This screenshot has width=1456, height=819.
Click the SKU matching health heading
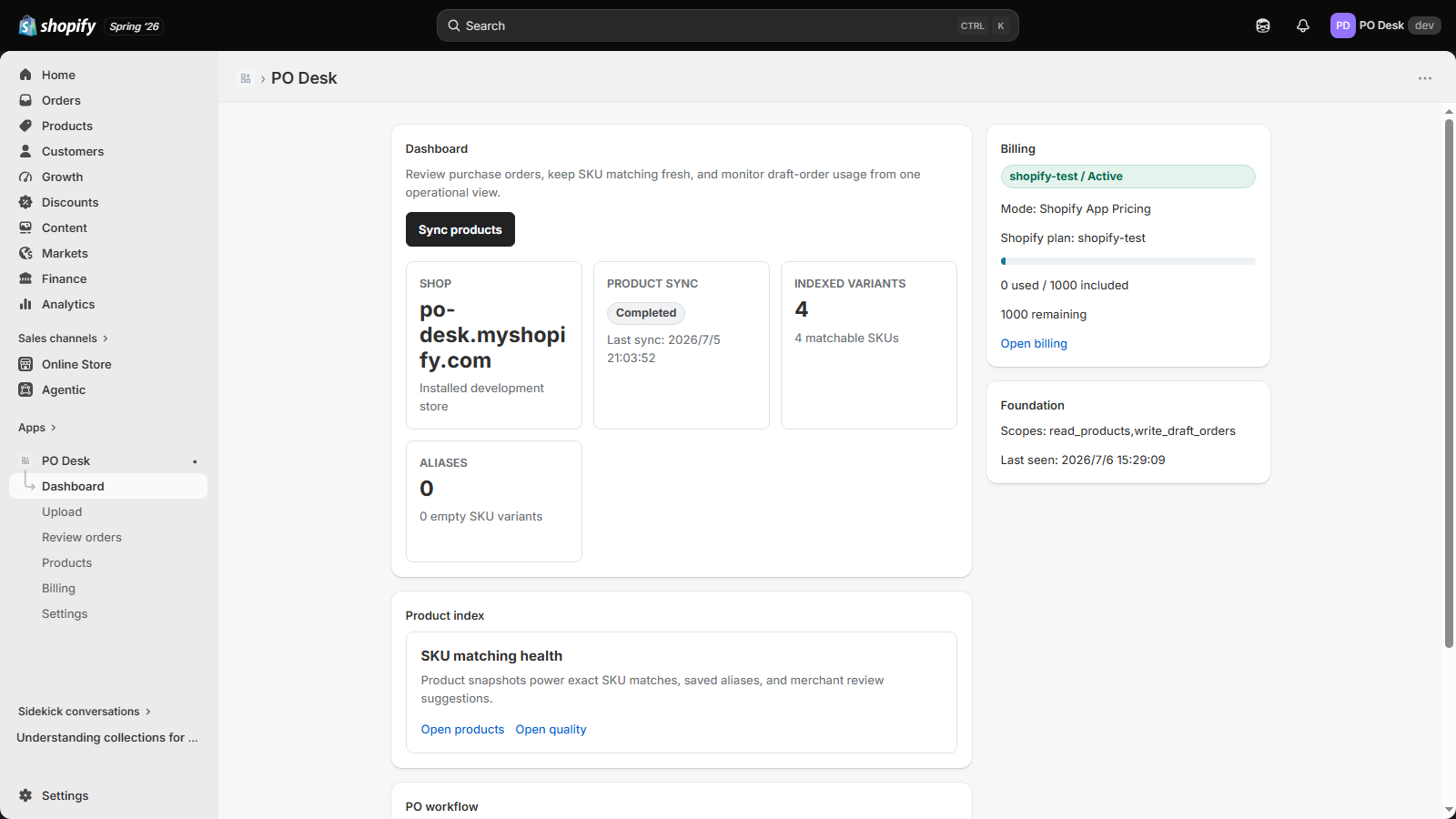tap(491, 655)
